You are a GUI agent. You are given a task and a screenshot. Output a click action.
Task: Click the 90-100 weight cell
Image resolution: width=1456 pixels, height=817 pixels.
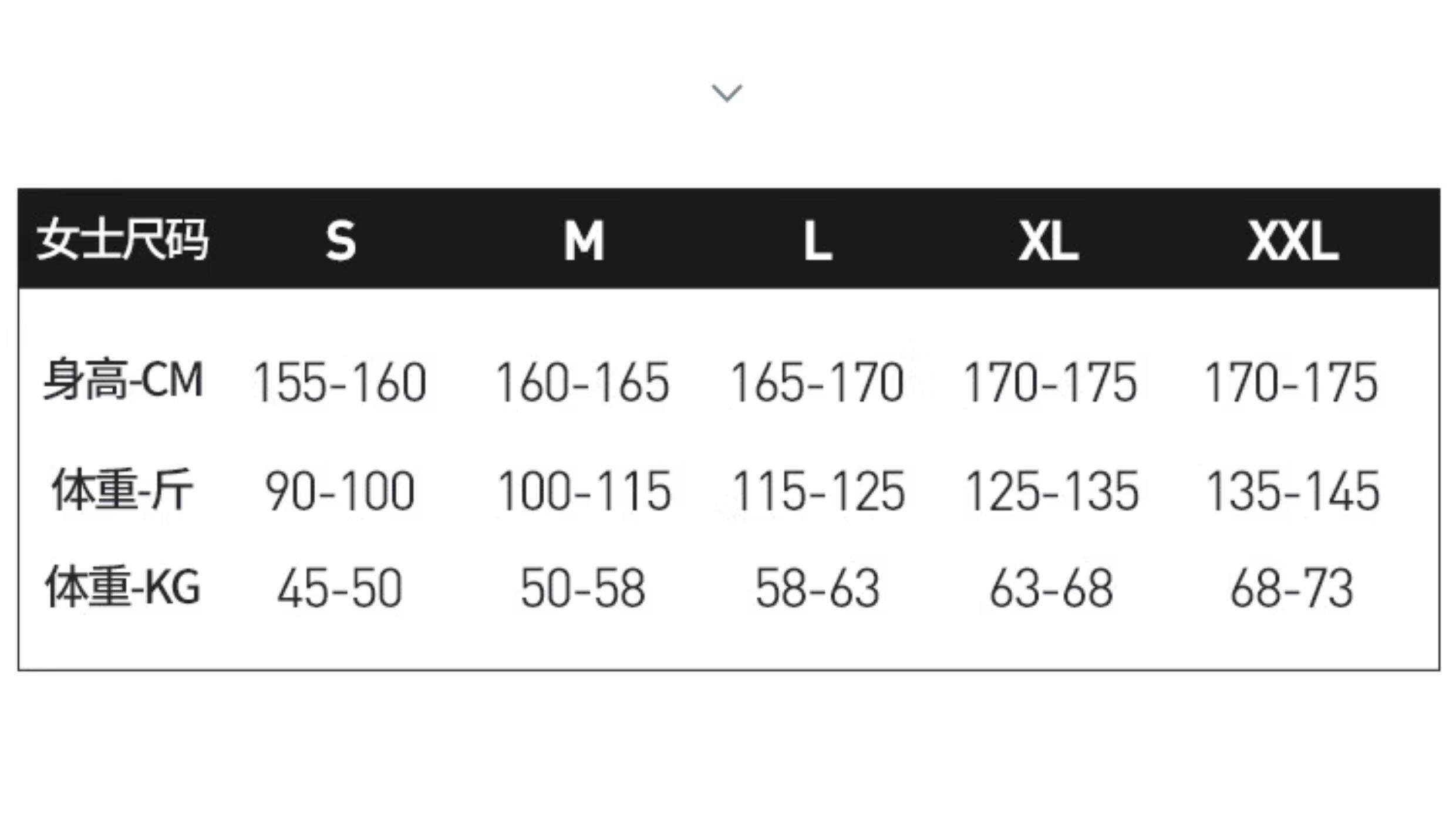point(340,491)
